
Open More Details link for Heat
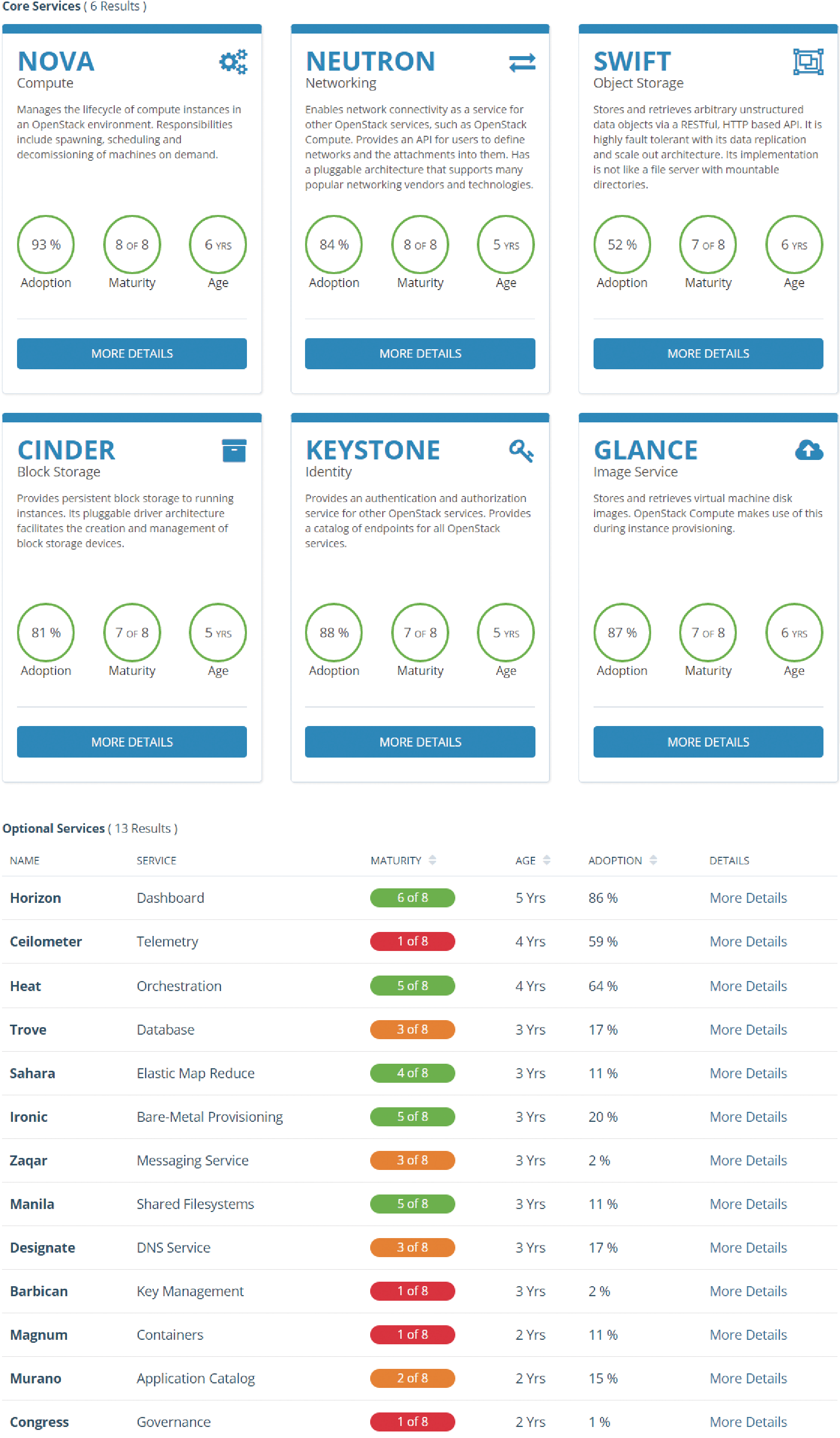tap(748, 986)
